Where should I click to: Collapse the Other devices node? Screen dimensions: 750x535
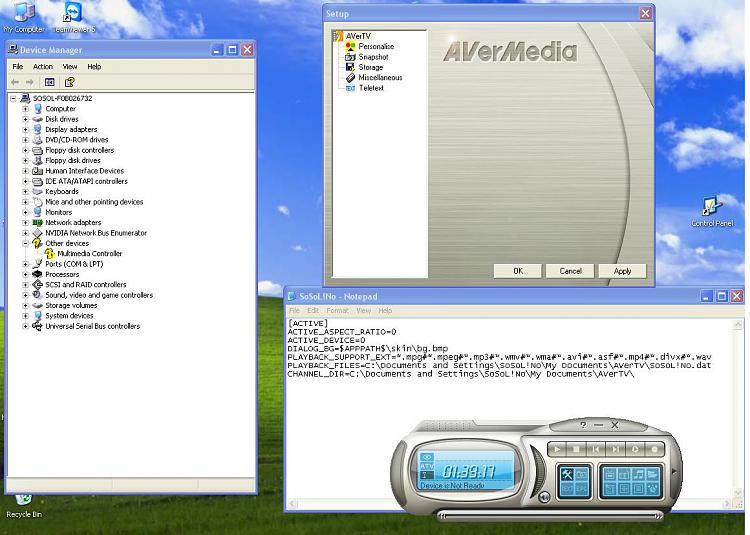(x=25, y=243)
